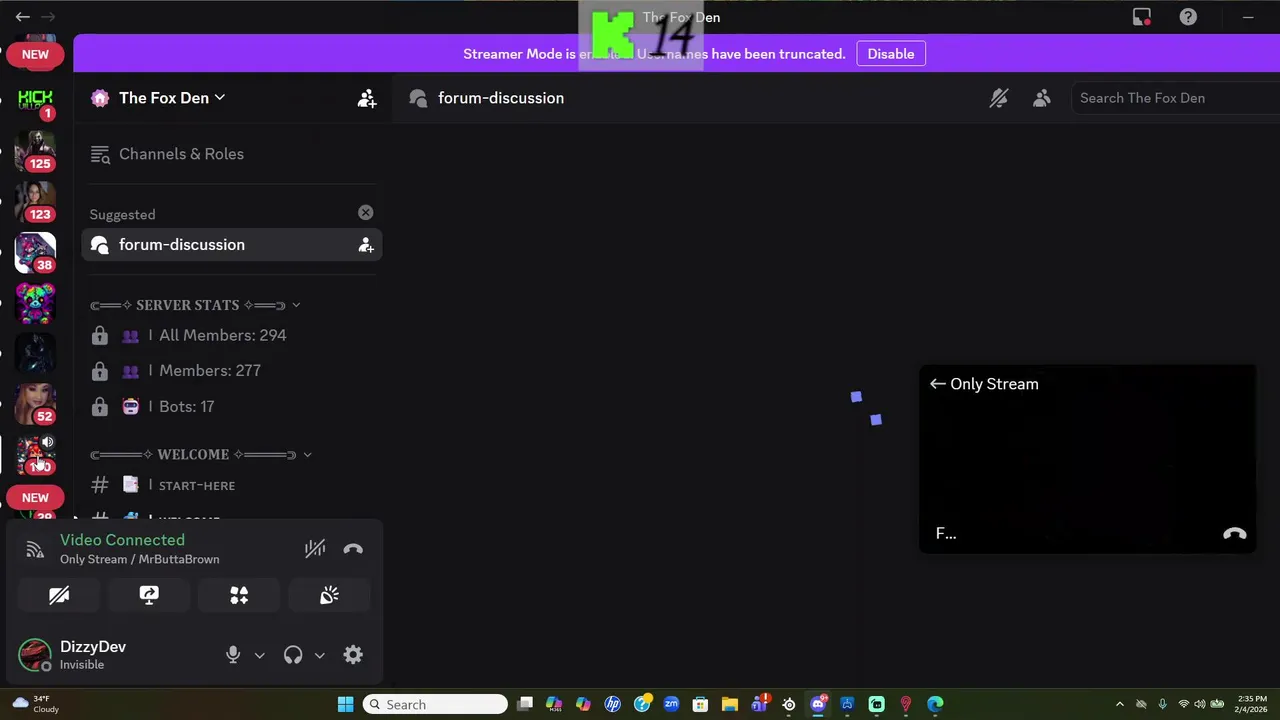Focus the Search The Fox Den field

tap(1175, 98)
